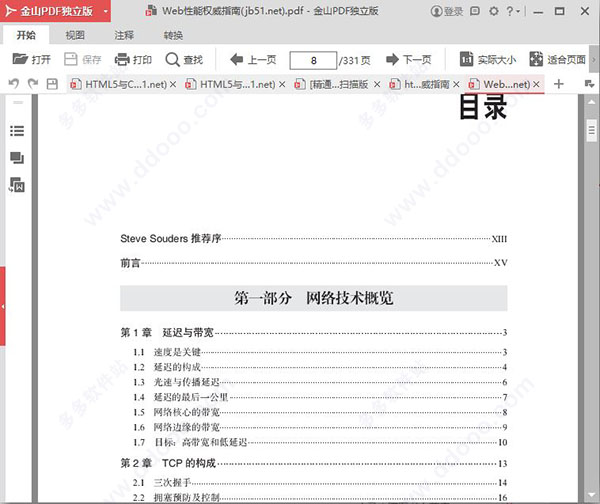Click the 2.2 拥塞预防及控制 entry
Image resolution: width=600 pixels, height=504 pixels.
(x=320, y=497)
